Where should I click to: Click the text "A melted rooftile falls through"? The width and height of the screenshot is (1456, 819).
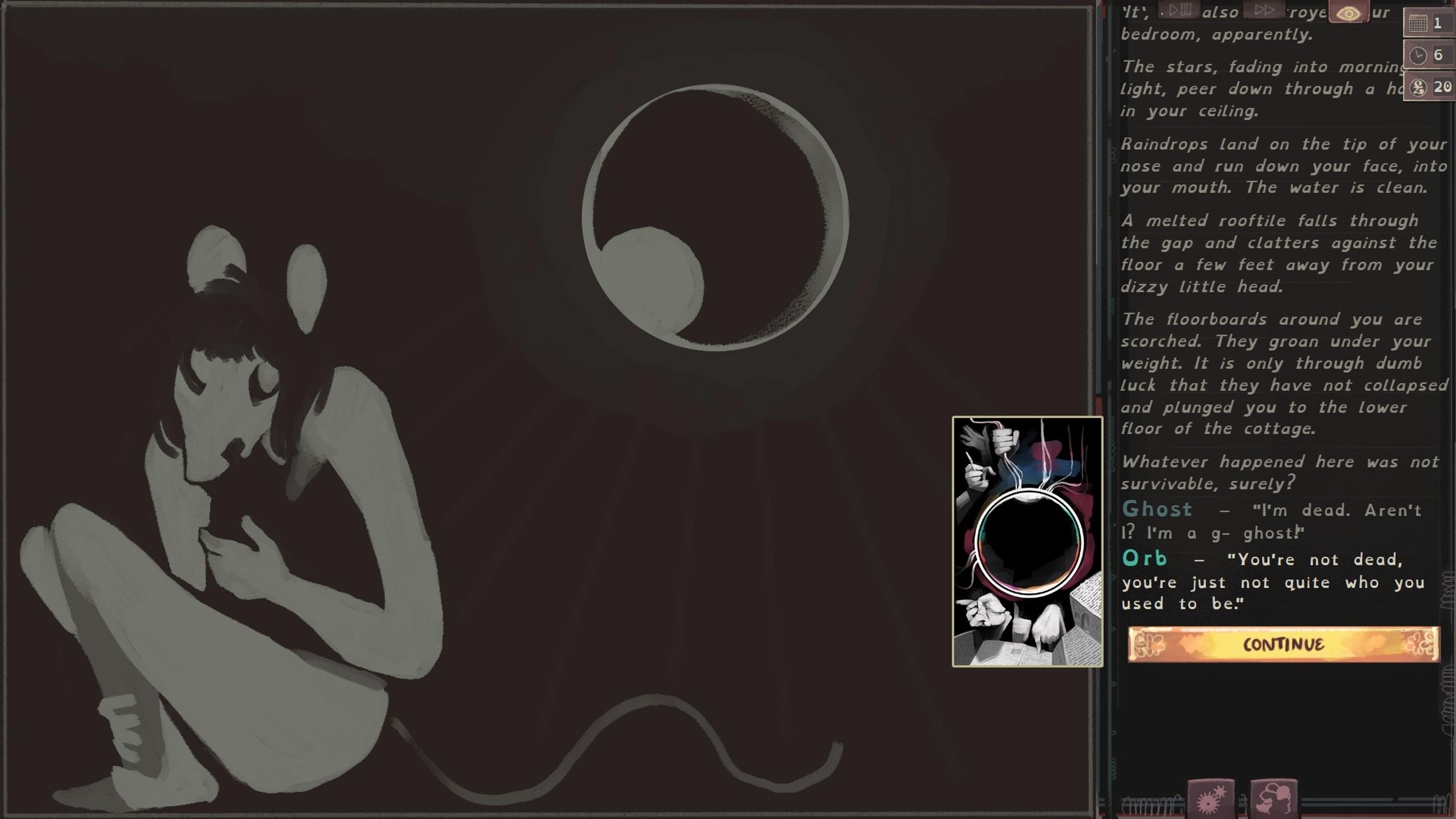coord(1270,220)
